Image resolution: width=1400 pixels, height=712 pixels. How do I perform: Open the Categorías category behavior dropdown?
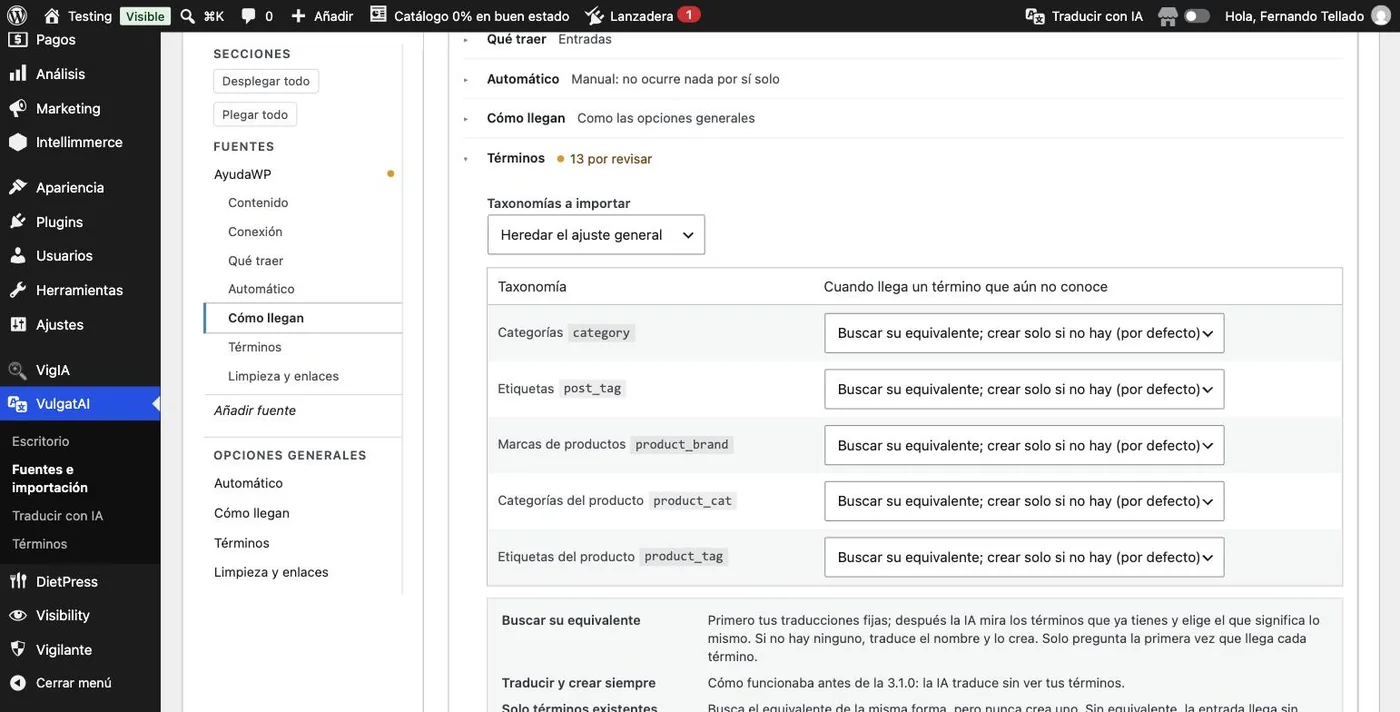[x=1024, y=333]
